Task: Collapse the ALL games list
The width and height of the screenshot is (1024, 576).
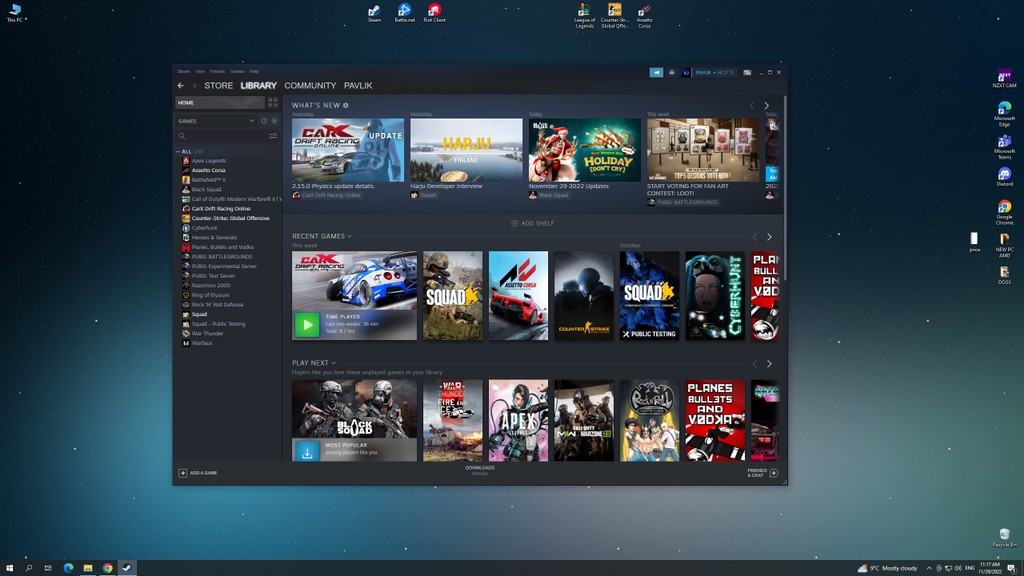Action: pos(178,152)
